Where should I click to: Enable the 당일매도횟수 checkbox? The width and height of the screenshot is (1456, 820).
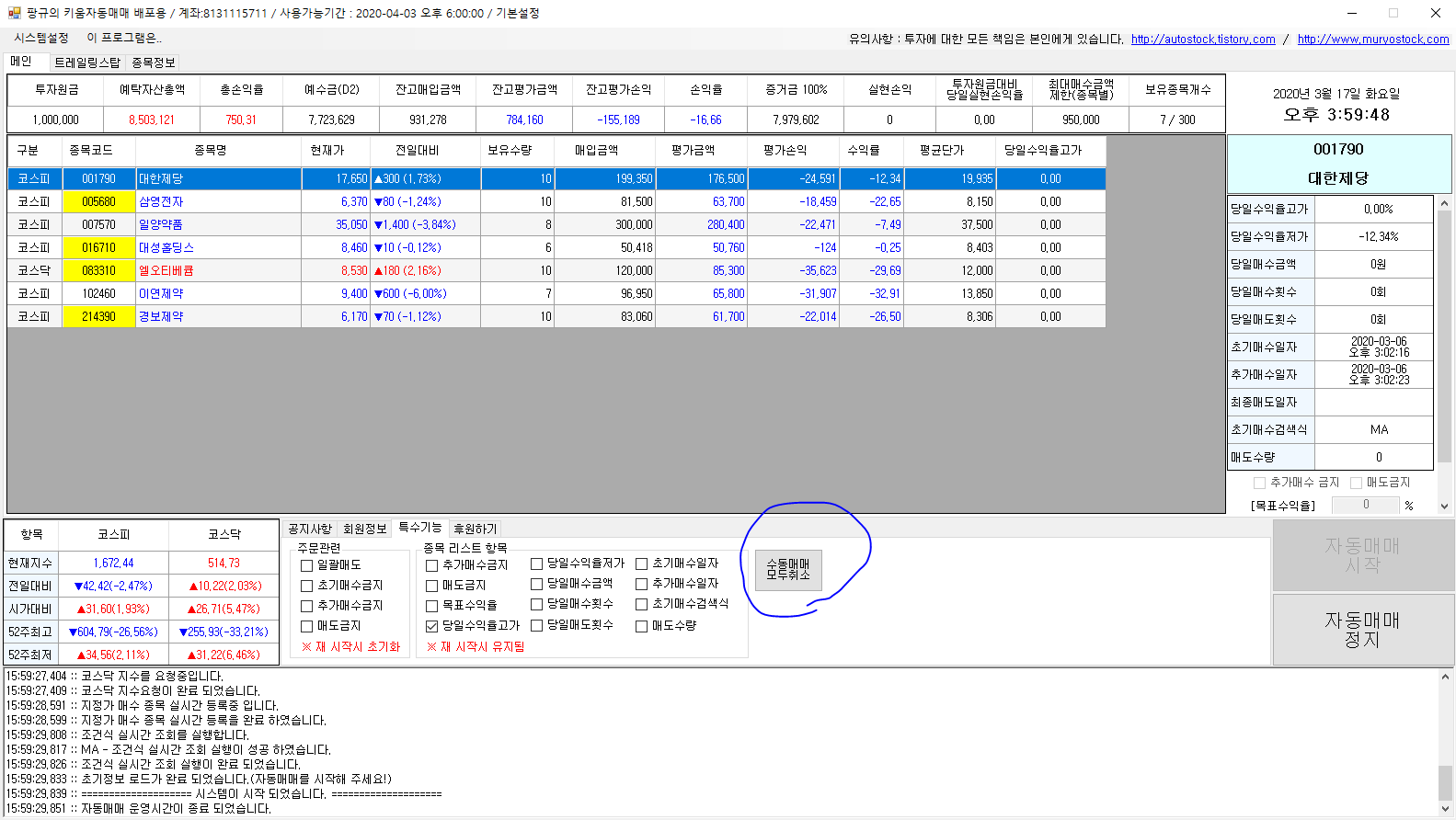coord(536,625)
